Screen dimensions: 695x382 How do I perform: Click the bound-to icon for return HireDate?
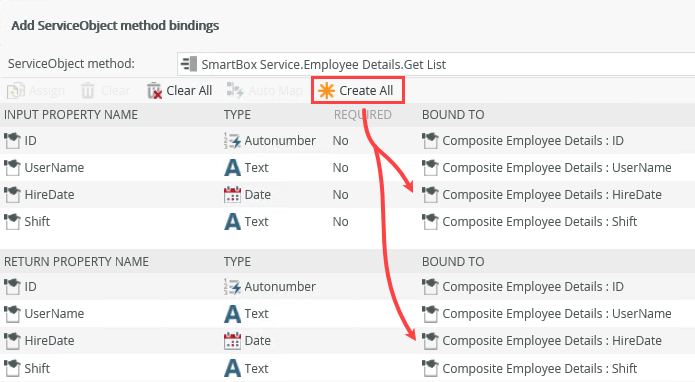coord(430,341)
